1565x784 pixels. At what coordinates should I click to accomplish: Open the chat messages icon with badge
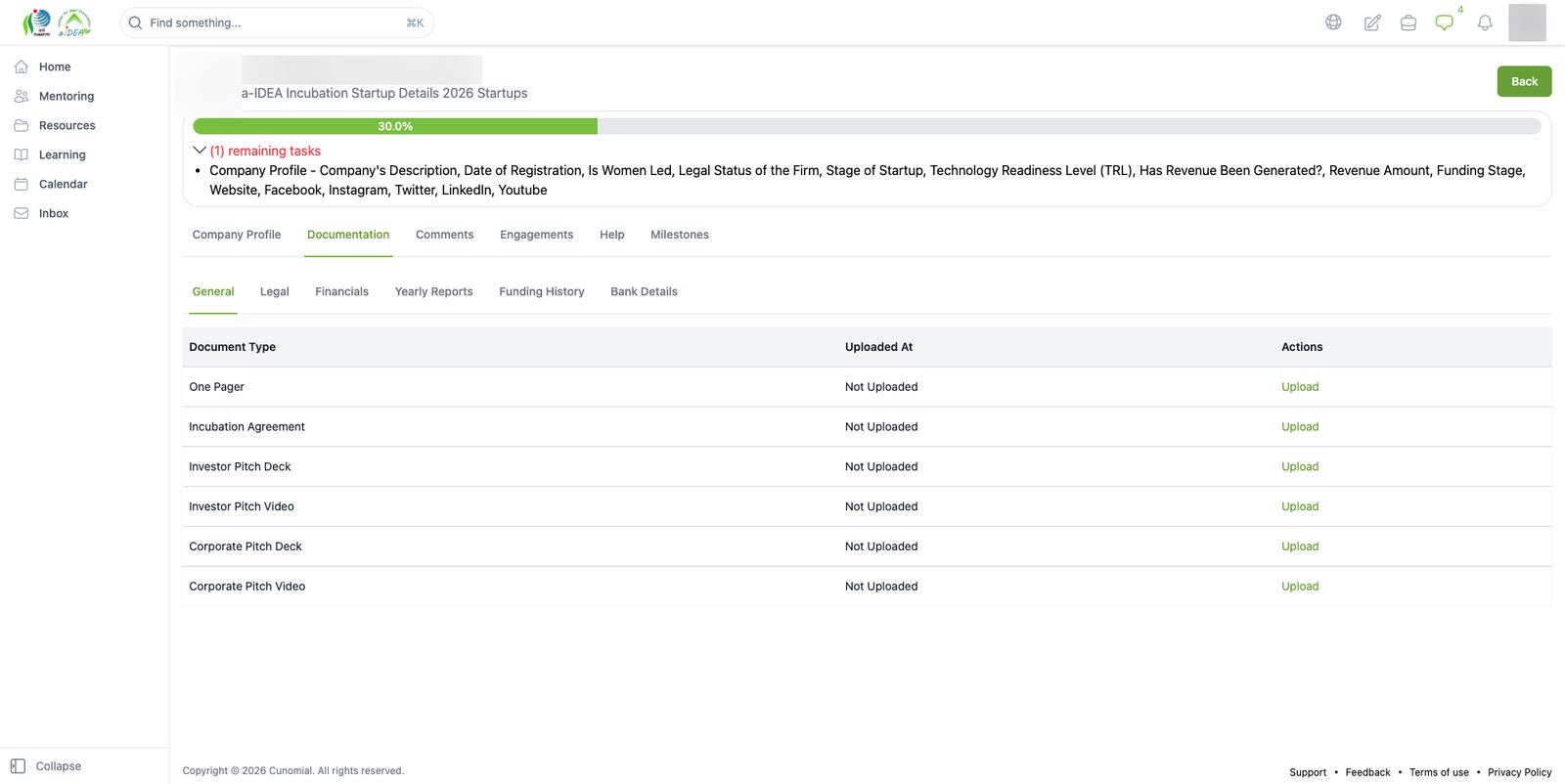(x=1445, y=22)
